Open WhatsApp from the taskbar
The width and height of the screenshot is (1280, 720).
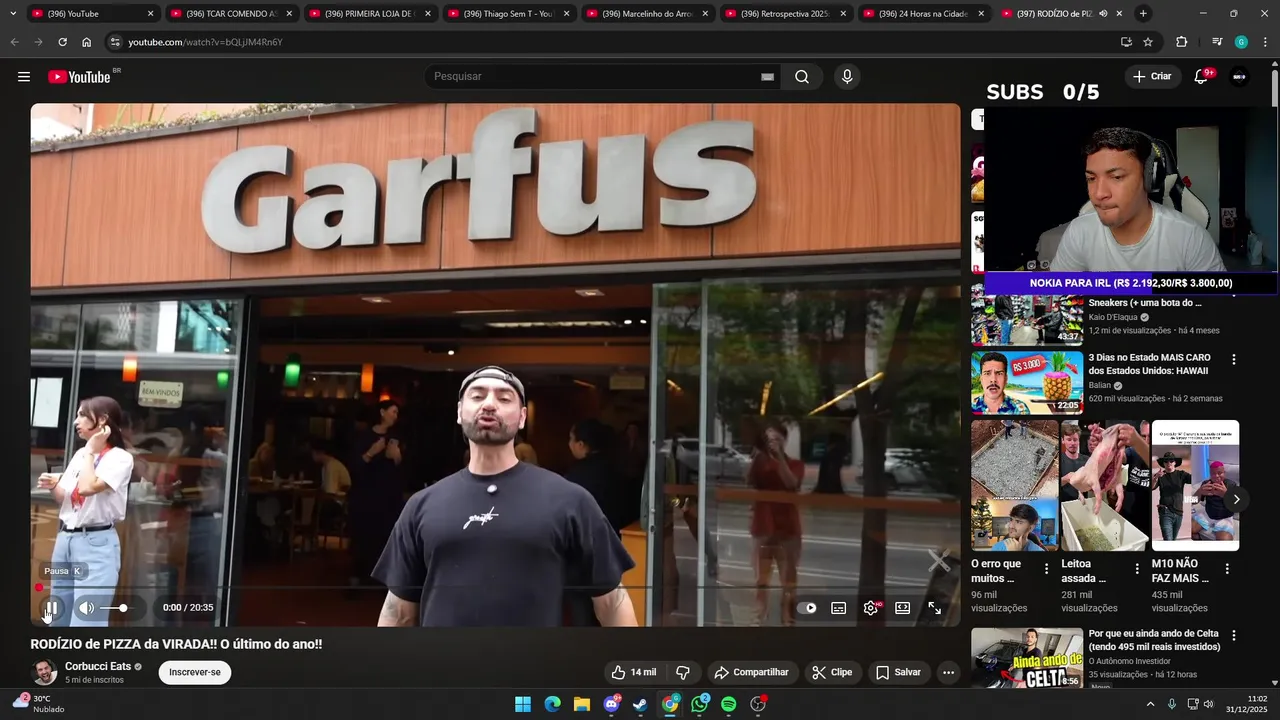pyautogui.click(x=699, y=704)
